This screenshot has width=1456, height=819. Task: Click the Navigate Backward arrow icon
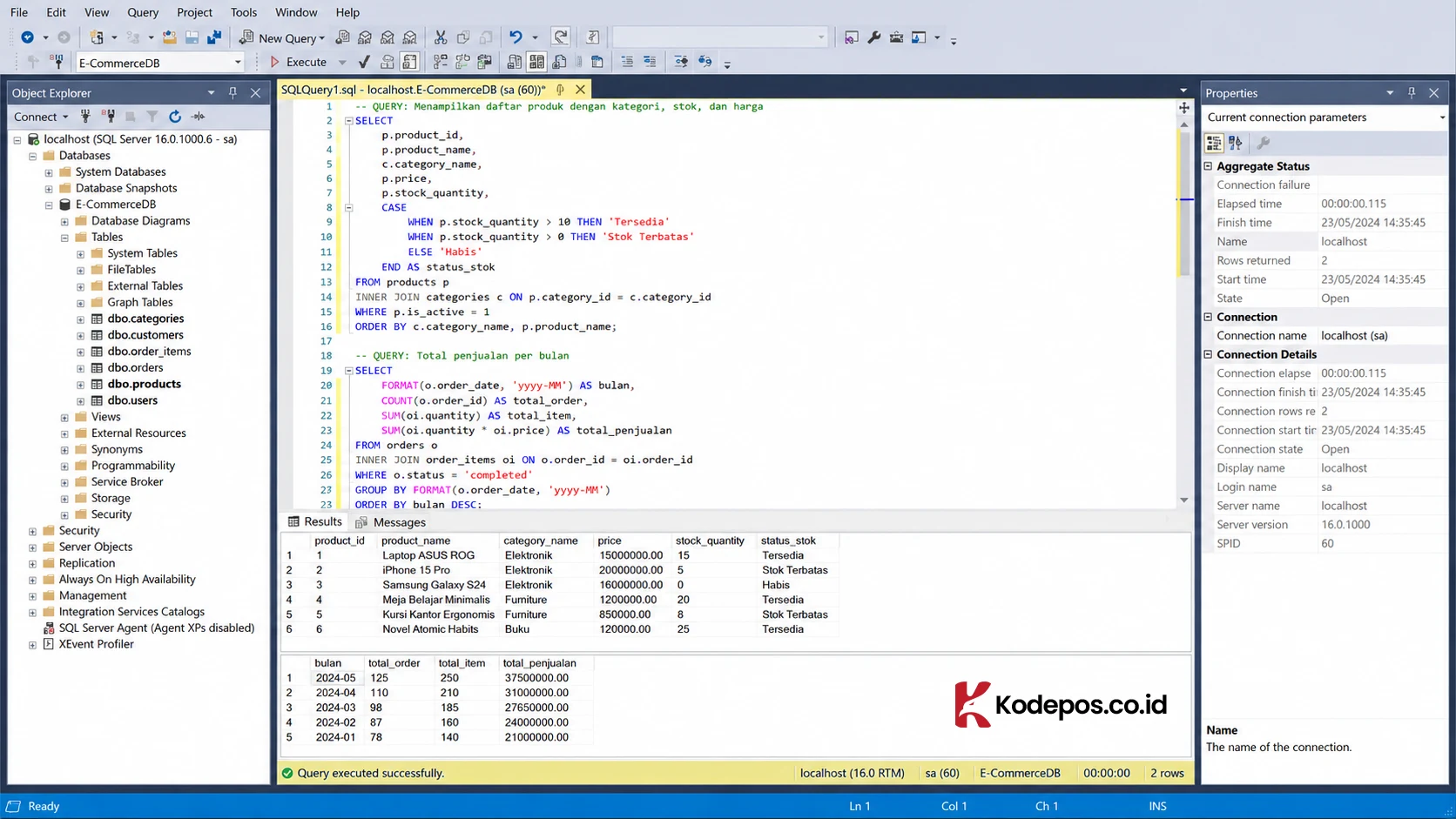point(27,37)
